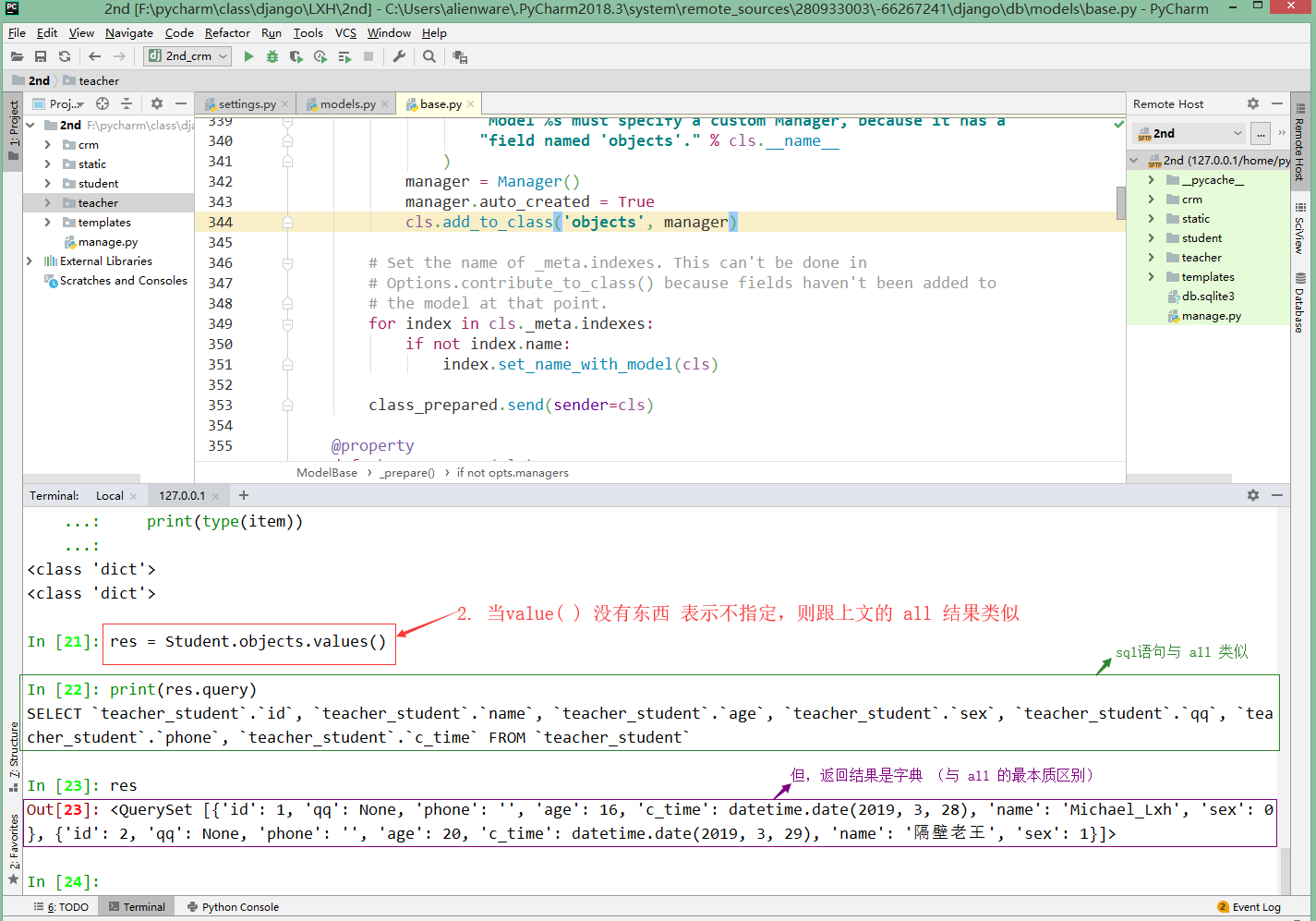Collapse the 2nd SFTP root node
1316x921 pixels.
tap(1134, 161)
